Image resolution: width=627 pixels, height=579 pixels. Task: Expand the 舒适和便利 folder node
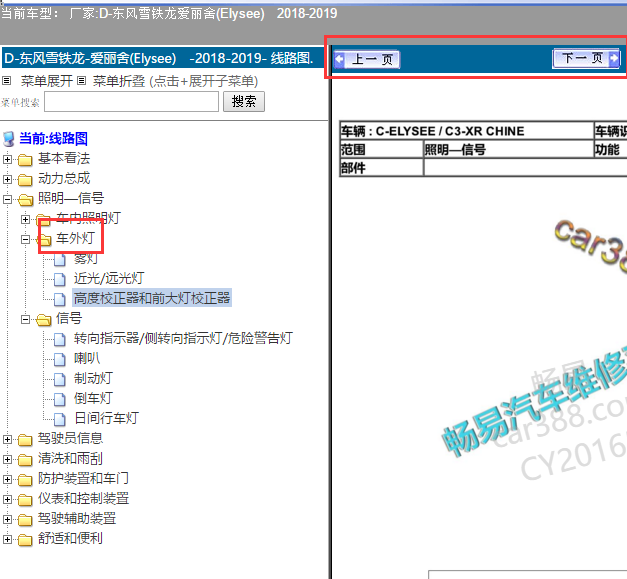coord(7,539)
